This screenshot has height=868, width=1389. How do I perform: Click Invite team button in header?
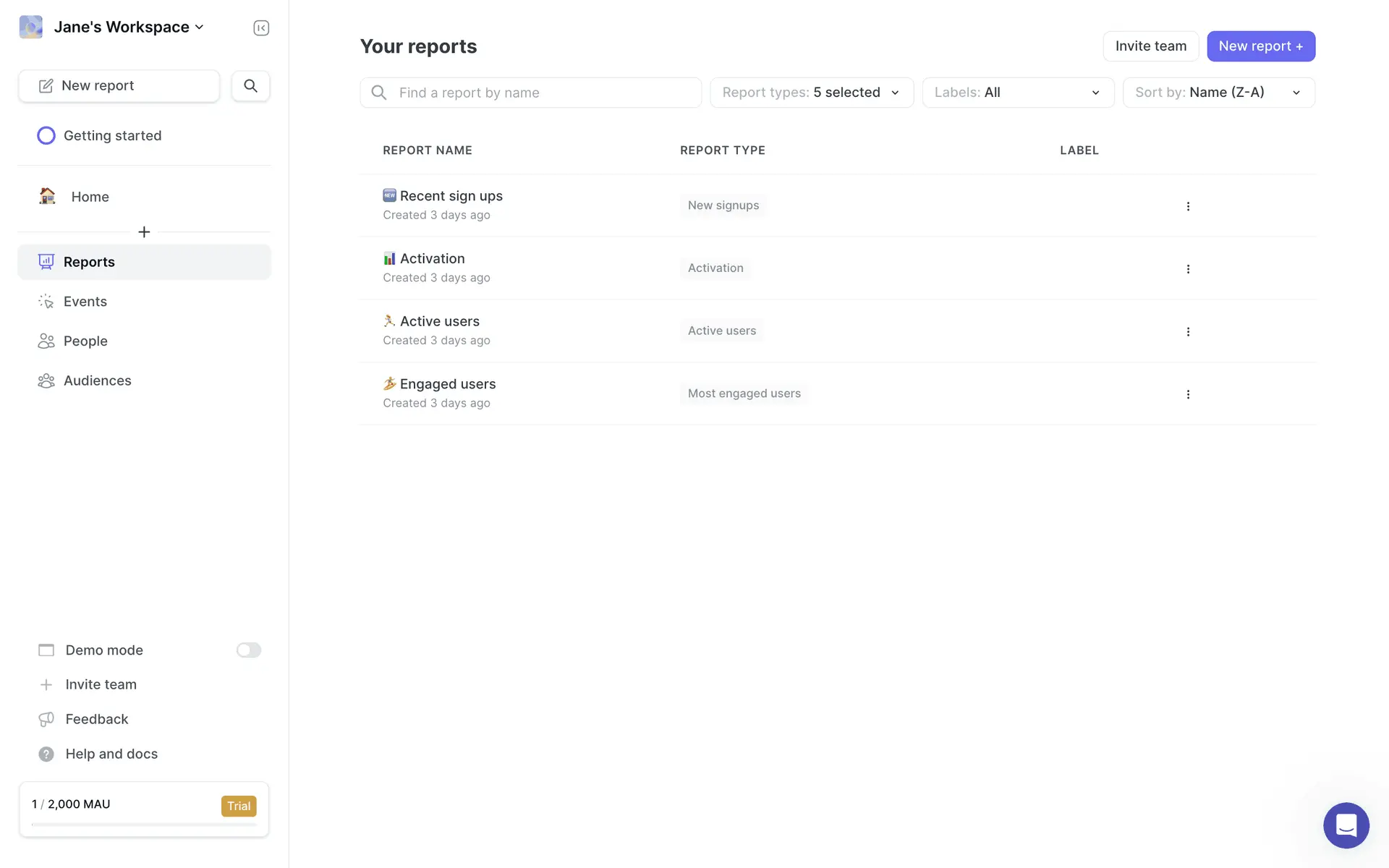pyautogui.click(x=1150, y=46)
